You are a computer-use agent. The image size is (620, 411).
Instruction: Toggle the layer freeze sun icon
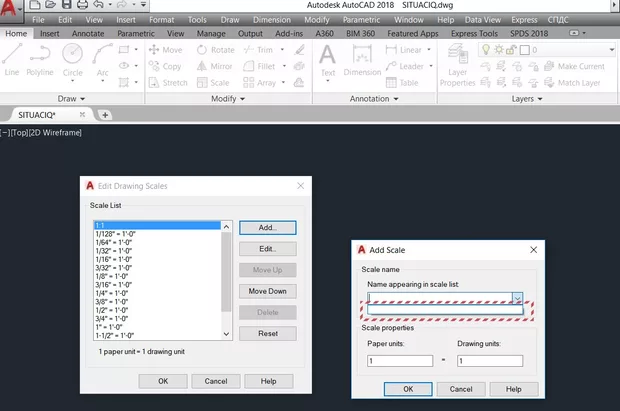coord(499,50)
